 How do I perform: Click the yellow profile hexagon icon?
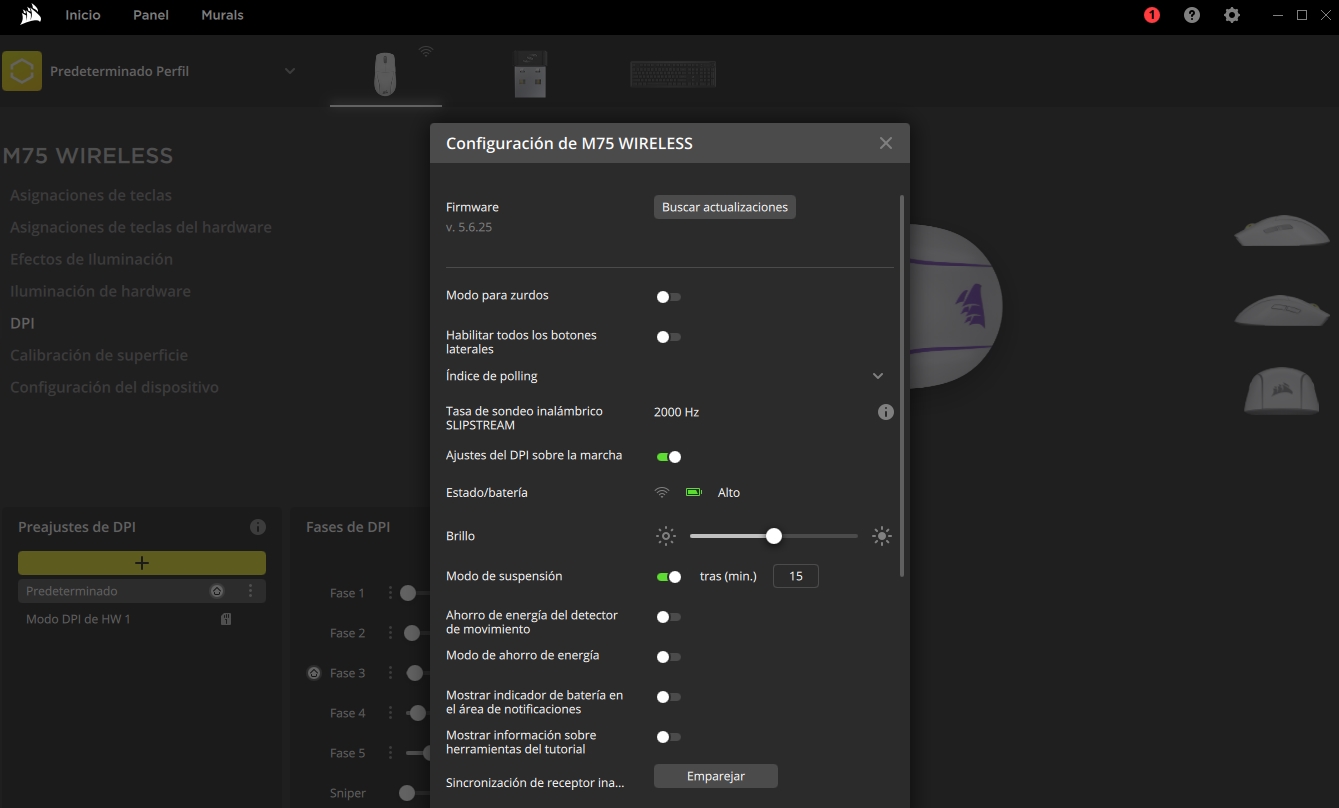(x=22, y=71)
